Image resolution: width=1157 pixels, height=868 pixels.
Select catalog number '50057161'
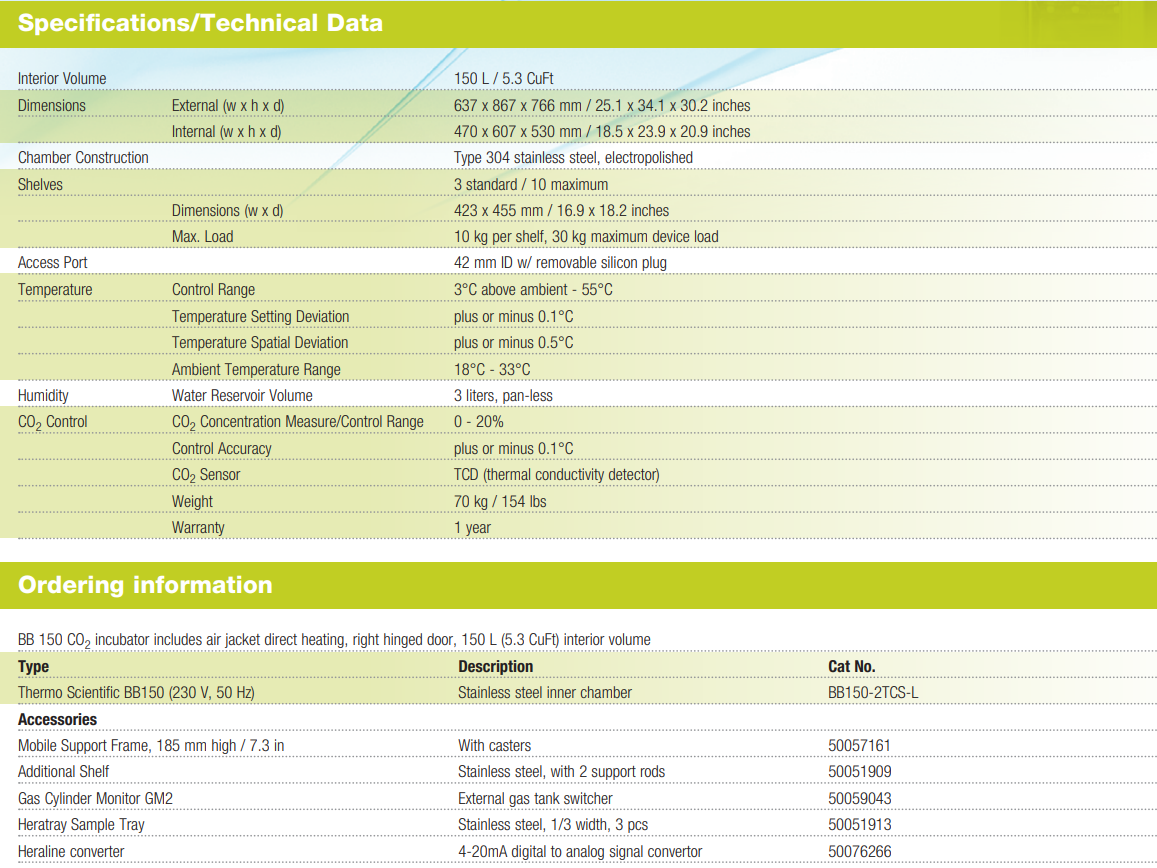pyautogui.click(x=859, y=745)
